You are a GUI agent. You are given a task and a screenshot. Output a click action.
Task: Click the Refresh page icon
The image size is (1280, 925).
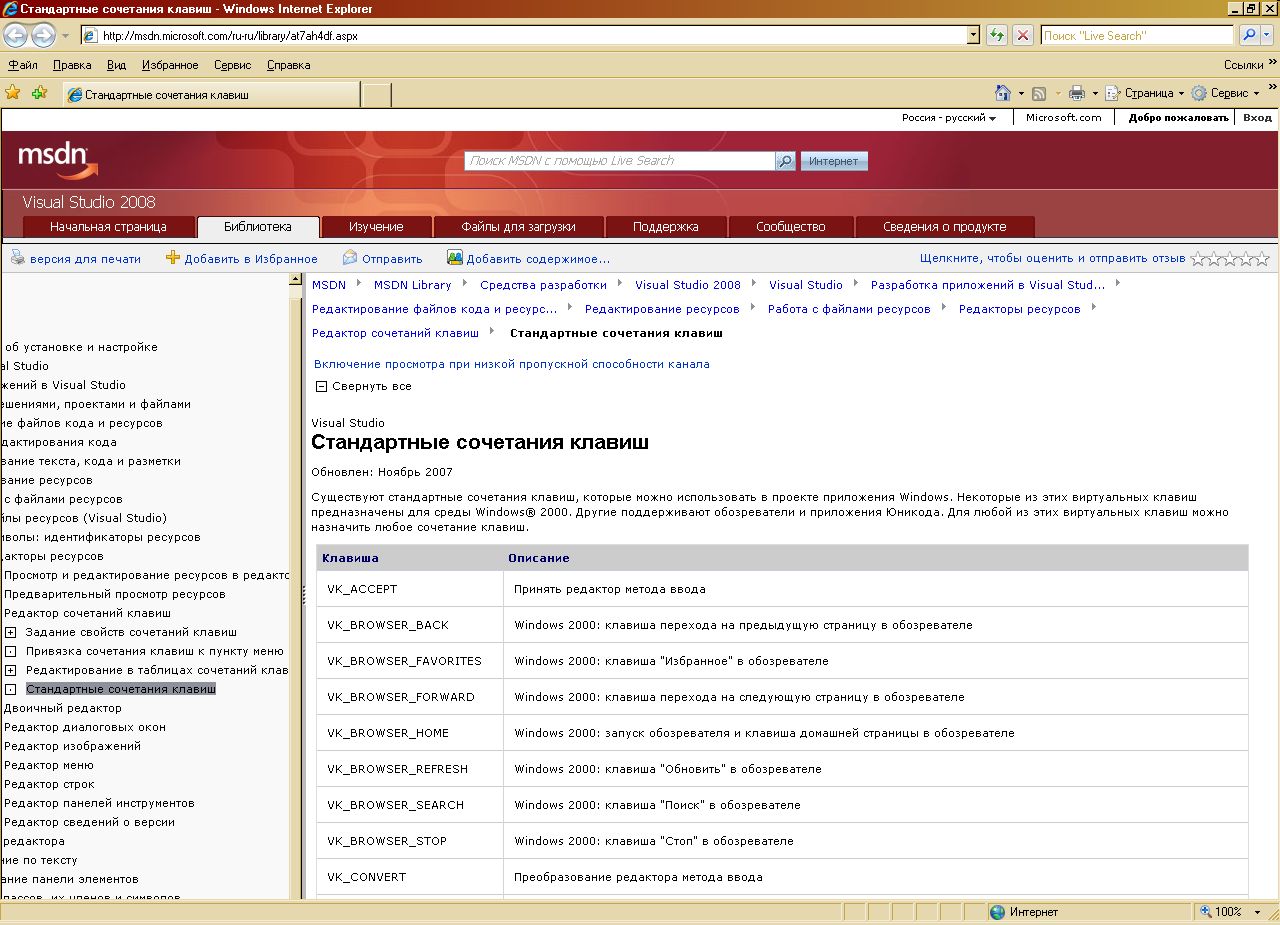click(x=996, y=35)
